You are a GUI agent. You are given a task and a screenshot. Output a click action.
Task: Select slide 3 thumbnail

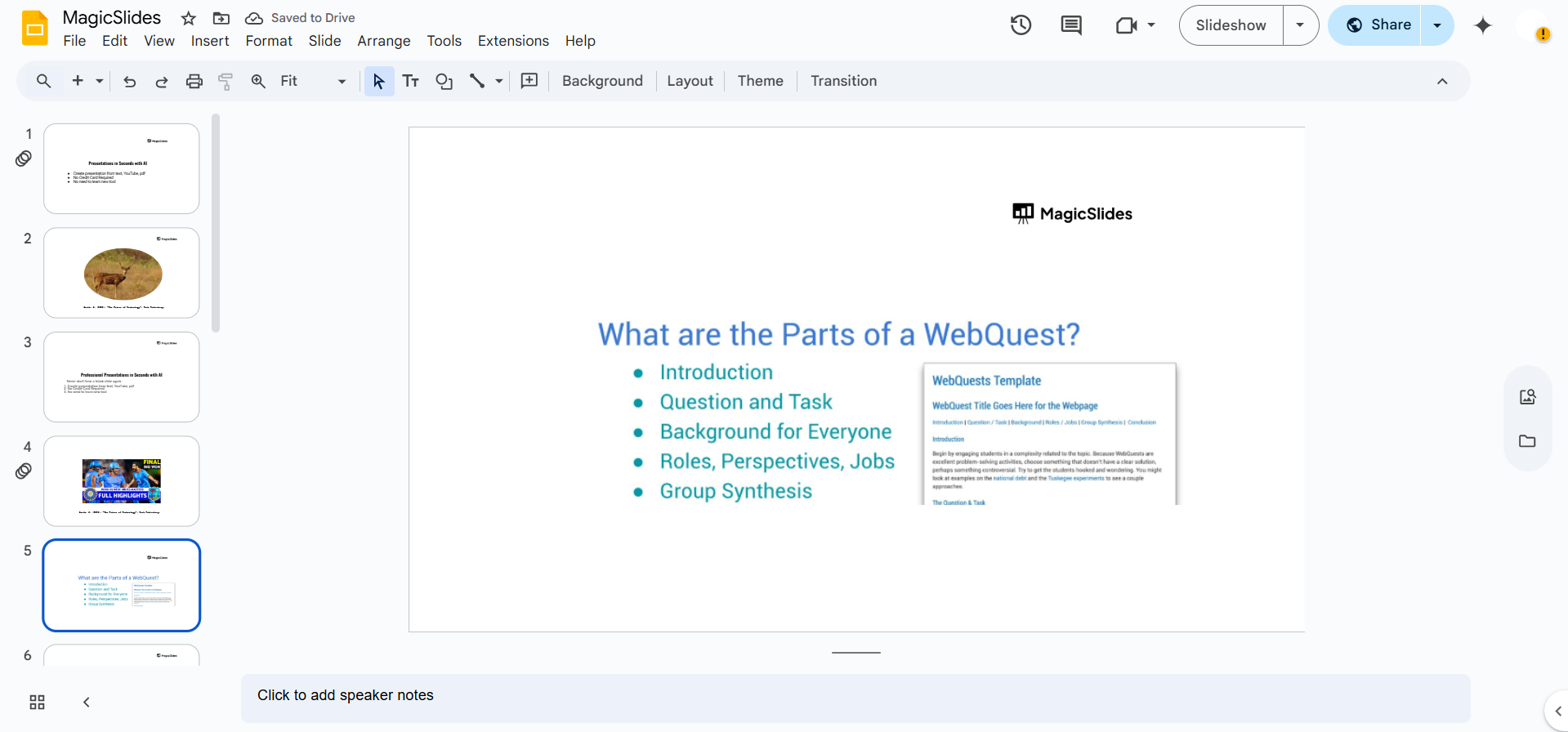point(122,377)
